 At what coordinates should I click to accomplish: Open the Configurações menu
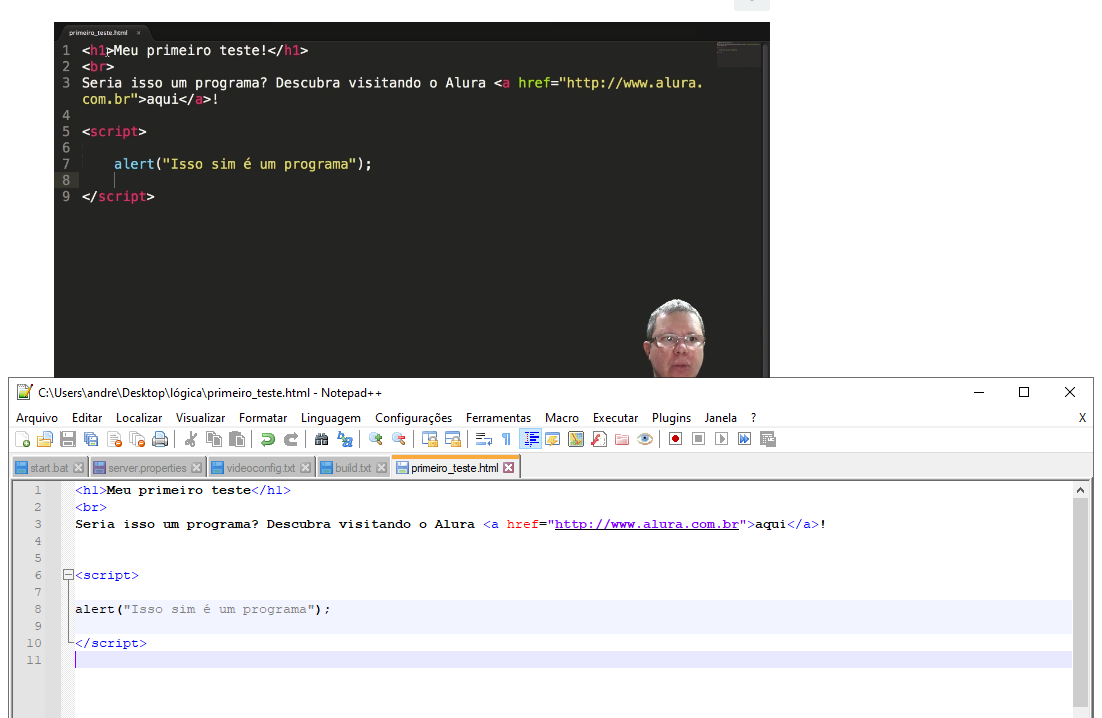413,418
